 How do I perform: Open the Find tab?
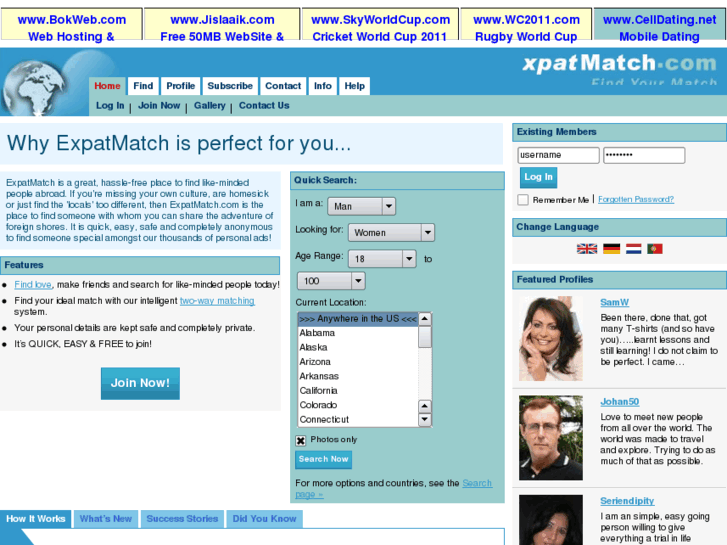tap(143, 86)
